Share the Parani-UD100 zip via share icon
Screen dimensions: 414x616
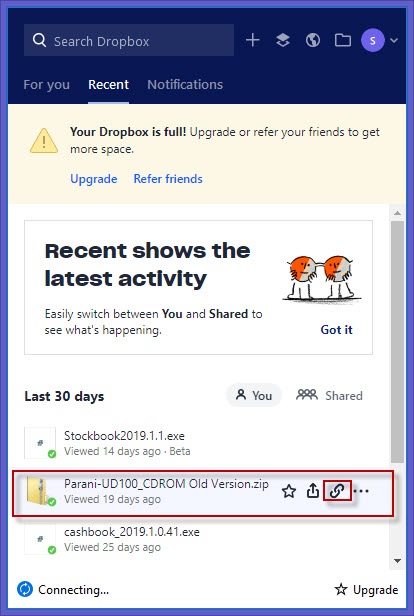313,490
